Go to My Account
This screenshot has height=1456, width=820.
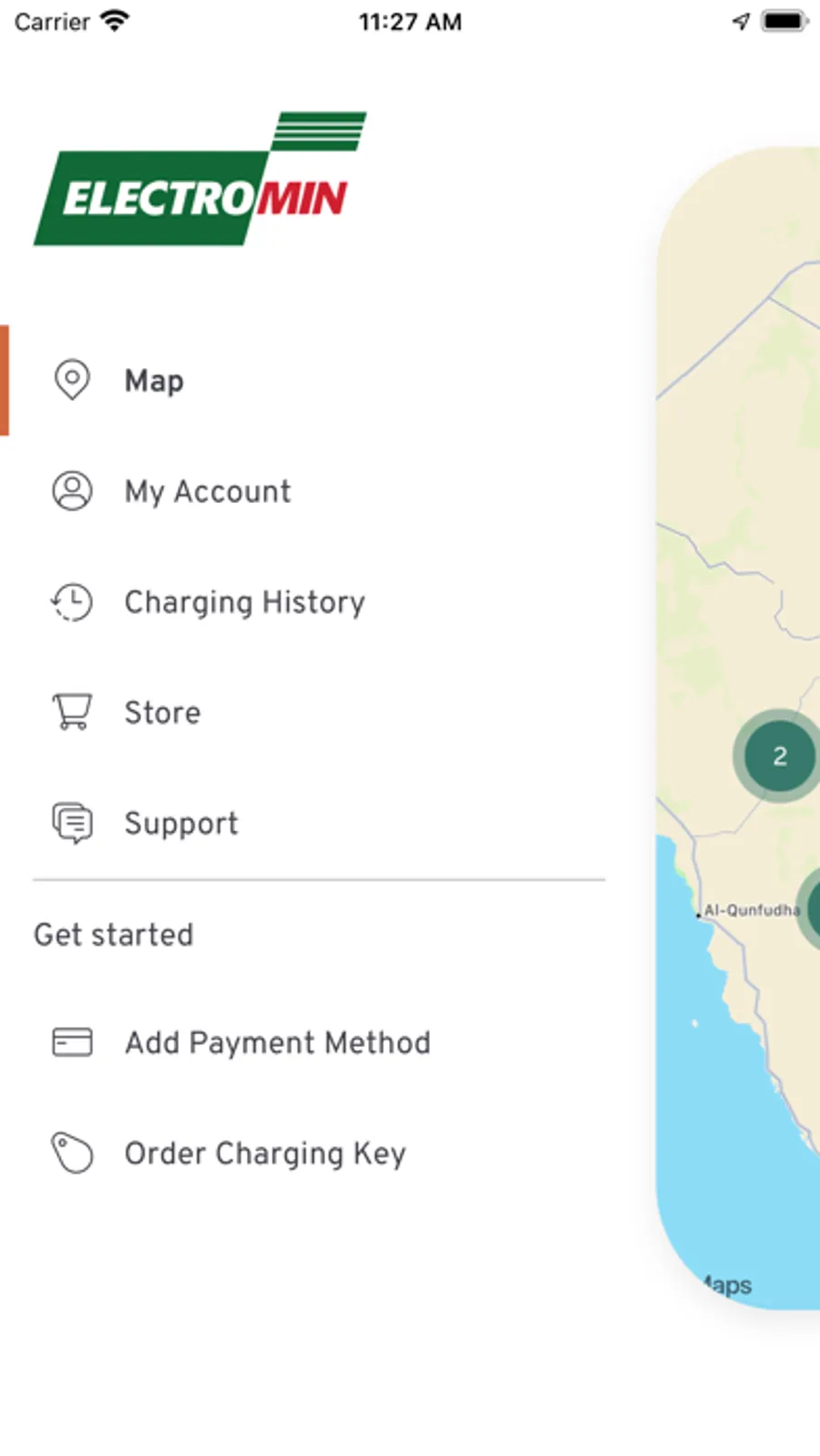click(208, 492)
